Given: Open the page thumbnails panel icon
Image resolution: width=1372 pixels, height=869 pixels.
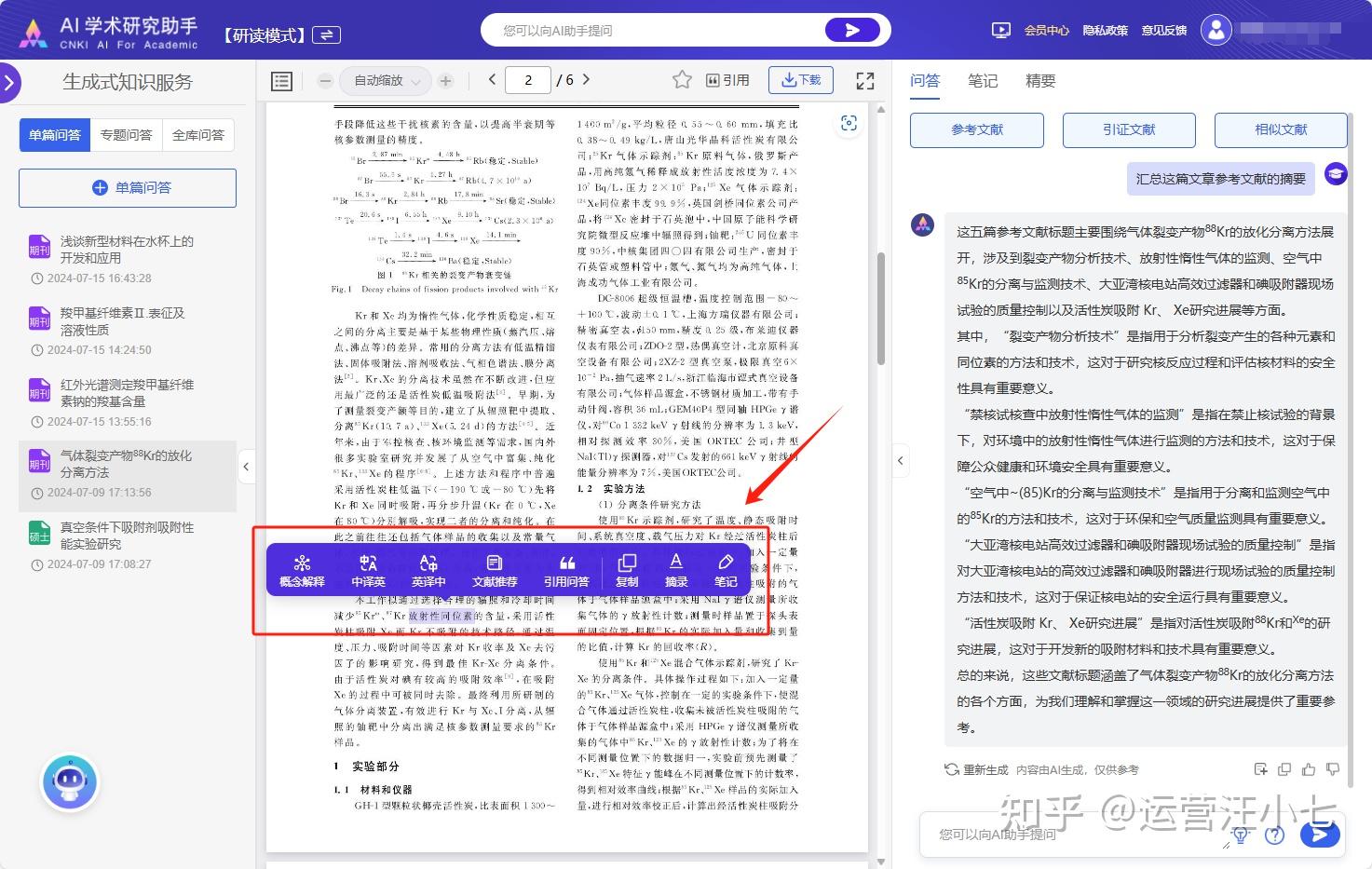Looking at the screenshot, I should [281, 81].
